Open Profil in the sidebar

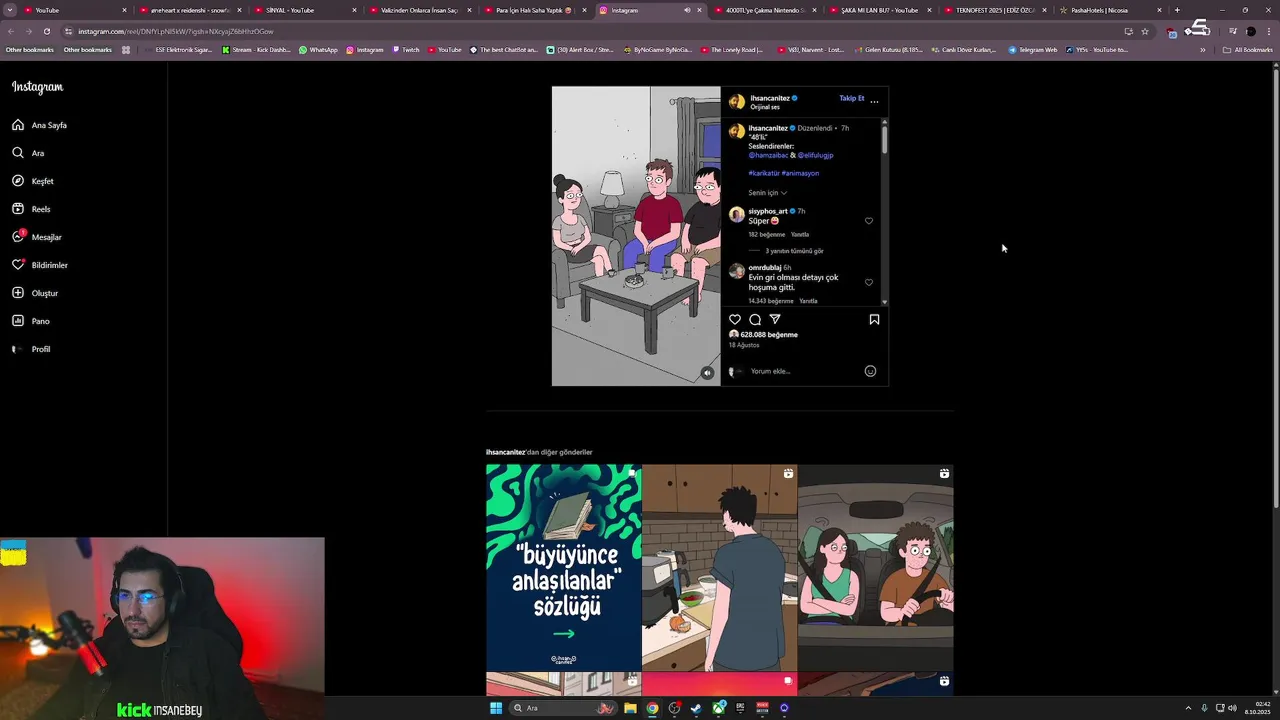click(x=31, y=349)
